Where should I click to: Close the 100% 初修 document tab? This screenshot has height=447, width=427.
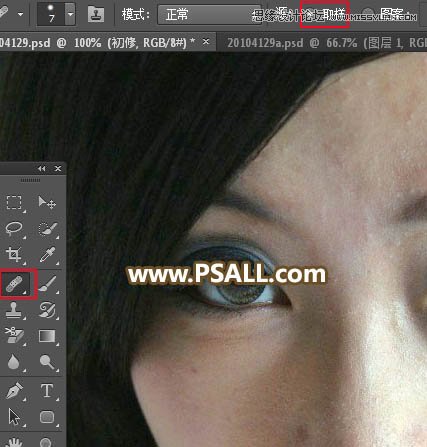coord(206,42)
